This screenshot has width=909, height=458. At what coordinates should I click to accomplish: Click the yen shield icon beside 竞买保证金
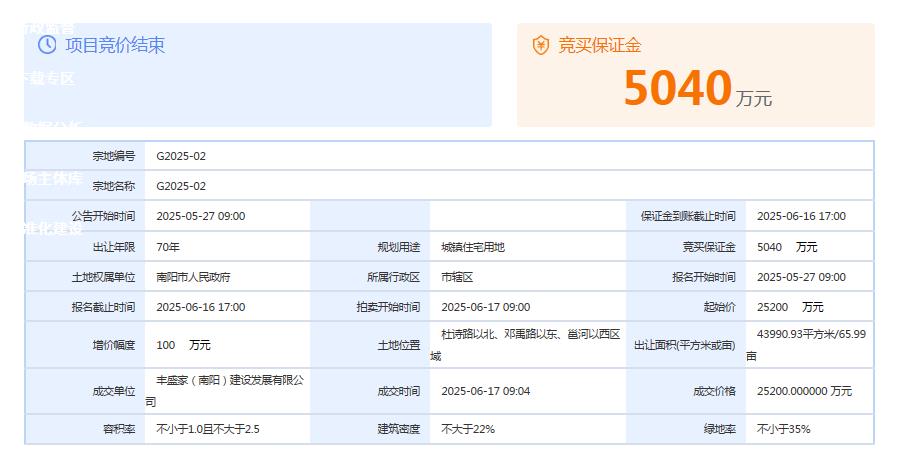tap(540, 45)
